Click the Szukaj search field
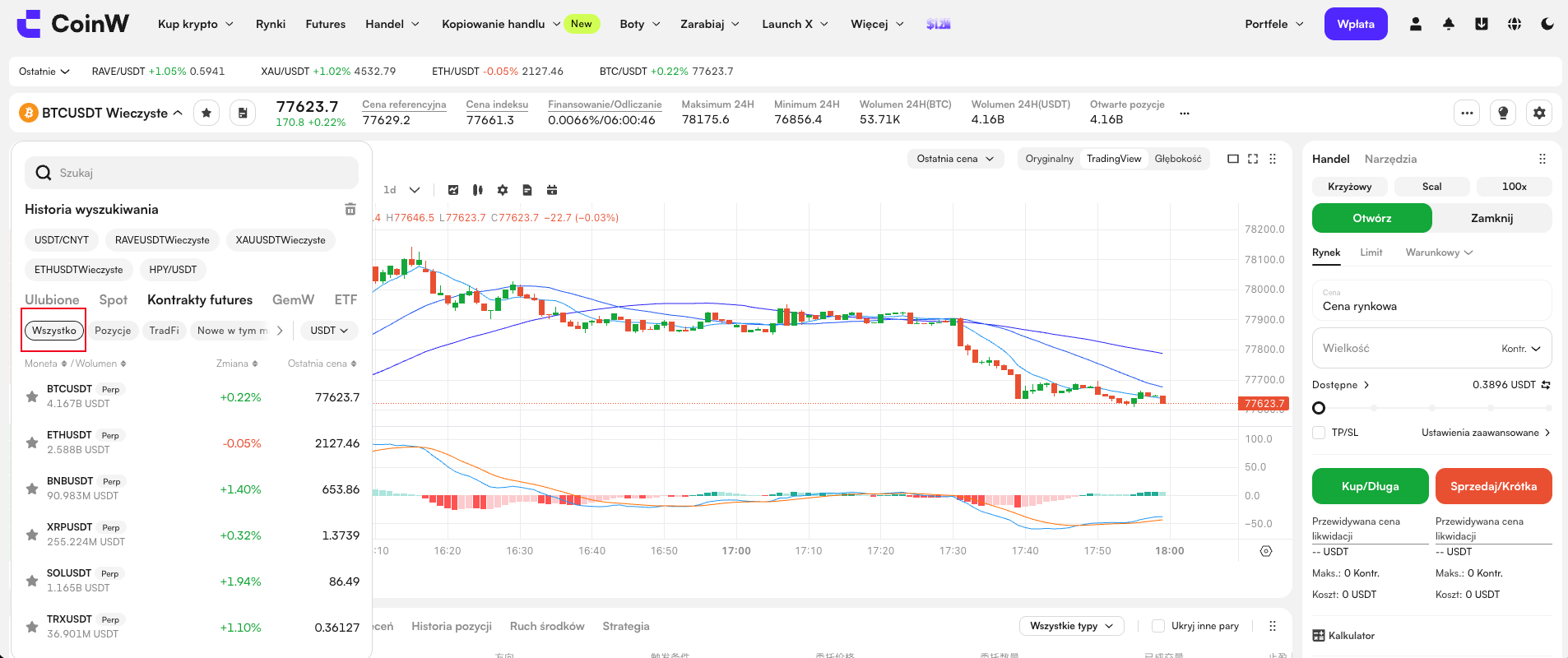Image resolution: width=1568 pixels, height=658 pixels. pos(192,173)
